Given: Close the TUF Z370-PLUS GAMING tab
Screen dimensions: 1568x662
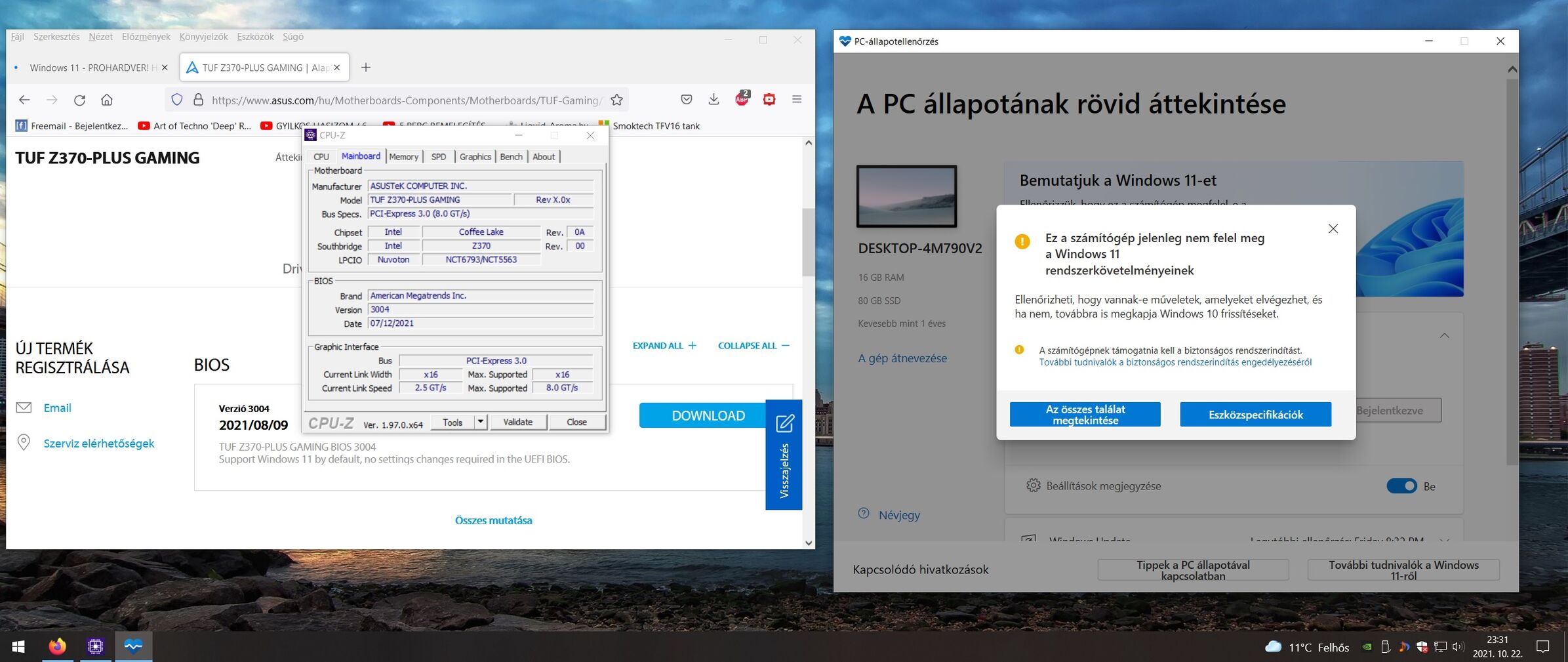Looking at the screenshot, I should pyautogui.click(x=337, y=68).
